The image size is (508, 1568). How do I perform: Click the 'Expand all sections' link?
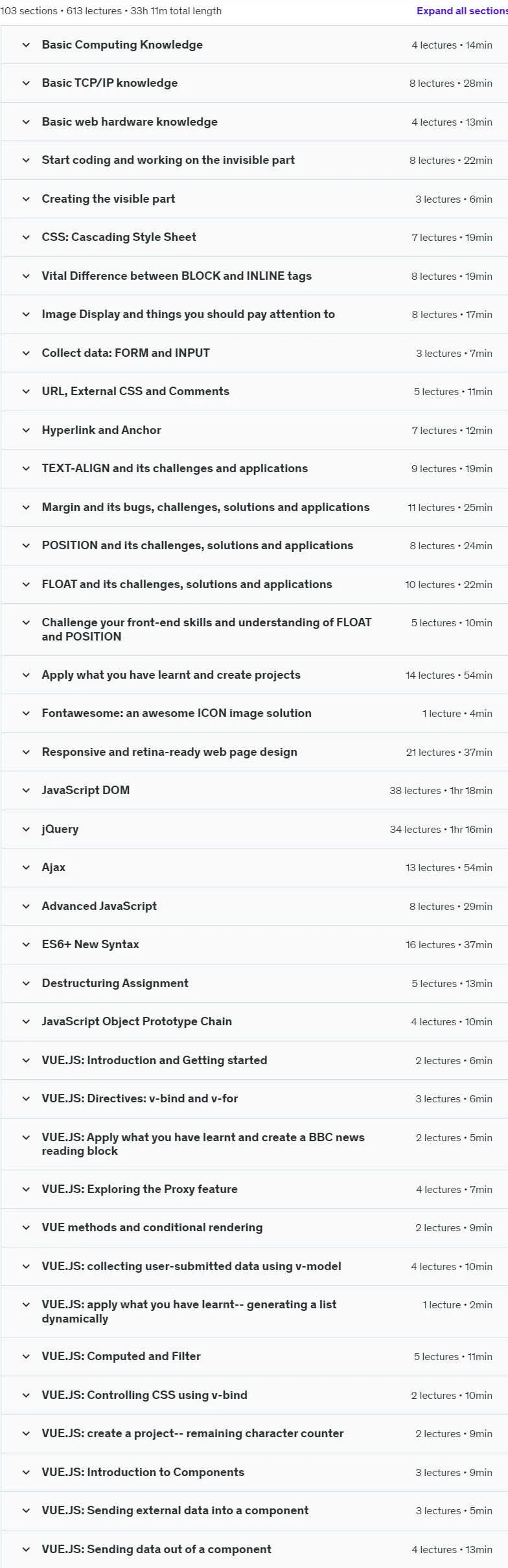point(462,11)
